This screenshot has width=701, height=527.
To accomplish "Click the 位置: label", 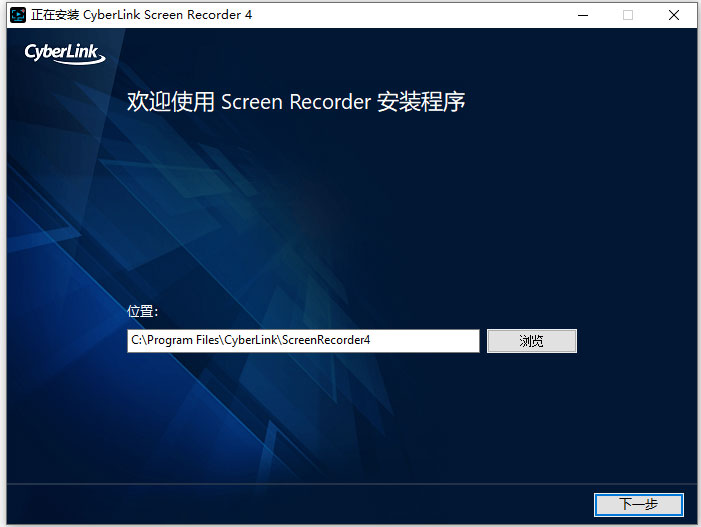I will point(142,311).
